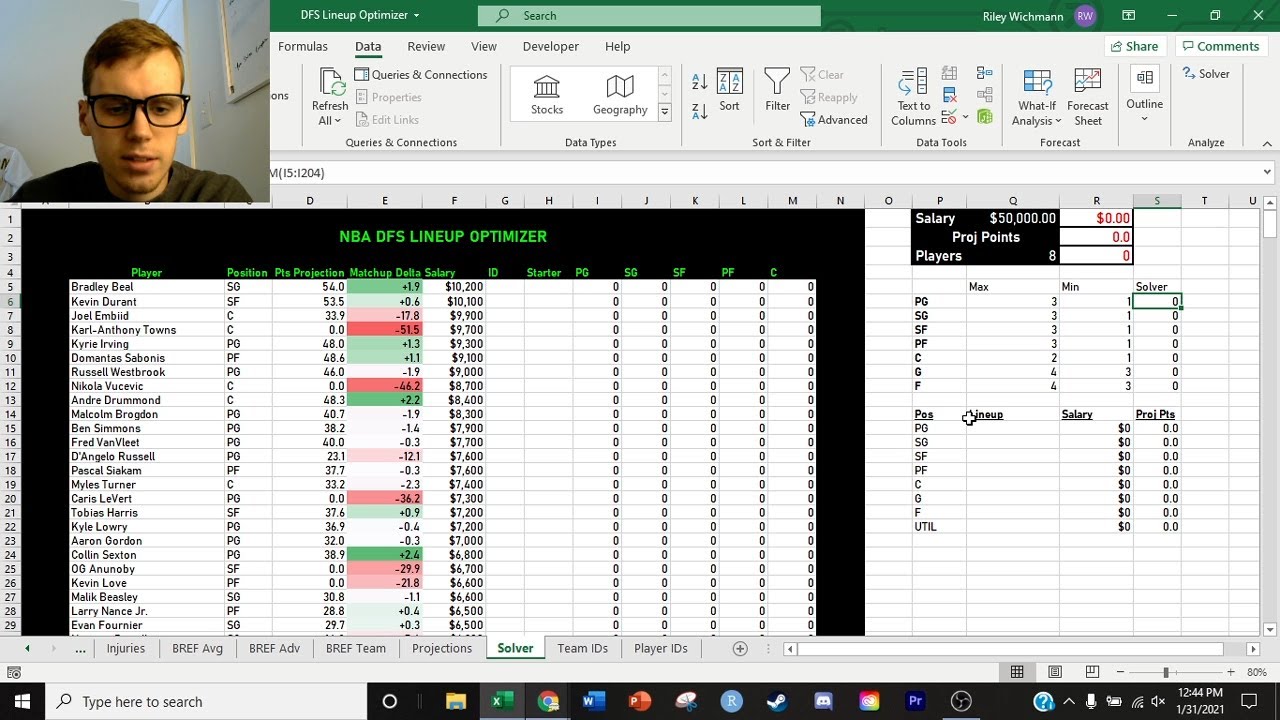This screenshot has height=720, width=1280.
Task: Open the Developer ribbon tab
Action: (551, 46)
